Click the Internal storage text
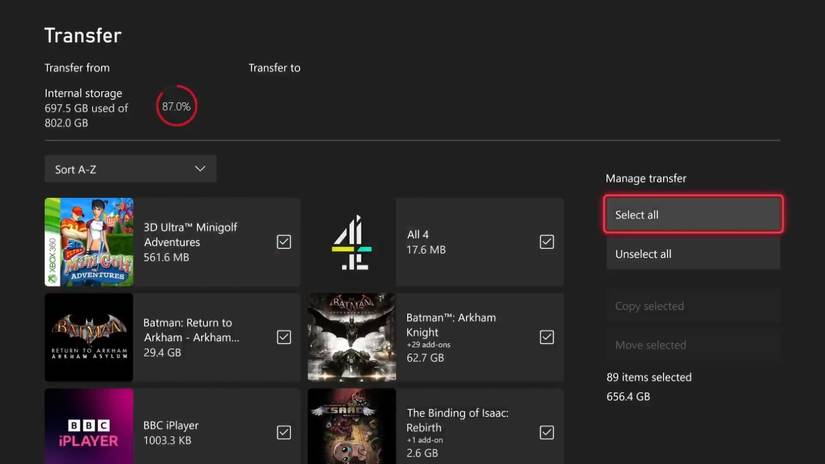The height and width of the screenshot is (464, 825). pyautogui.click(x=83, y=93)
